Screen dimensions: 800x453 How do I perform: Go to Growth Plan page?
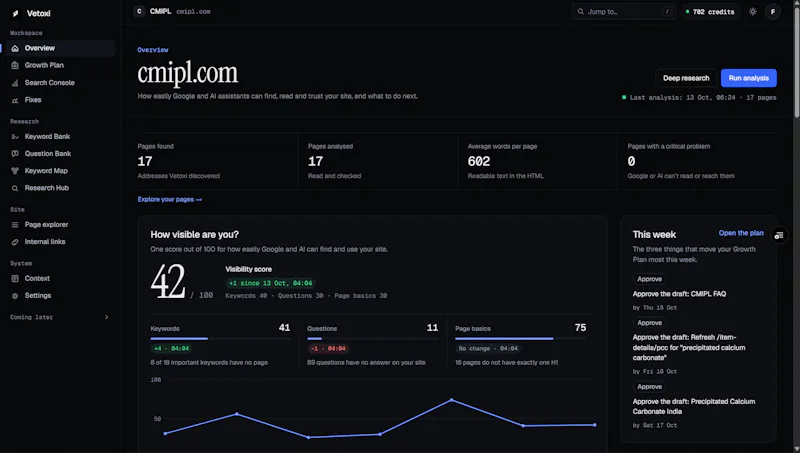[59, 65]
